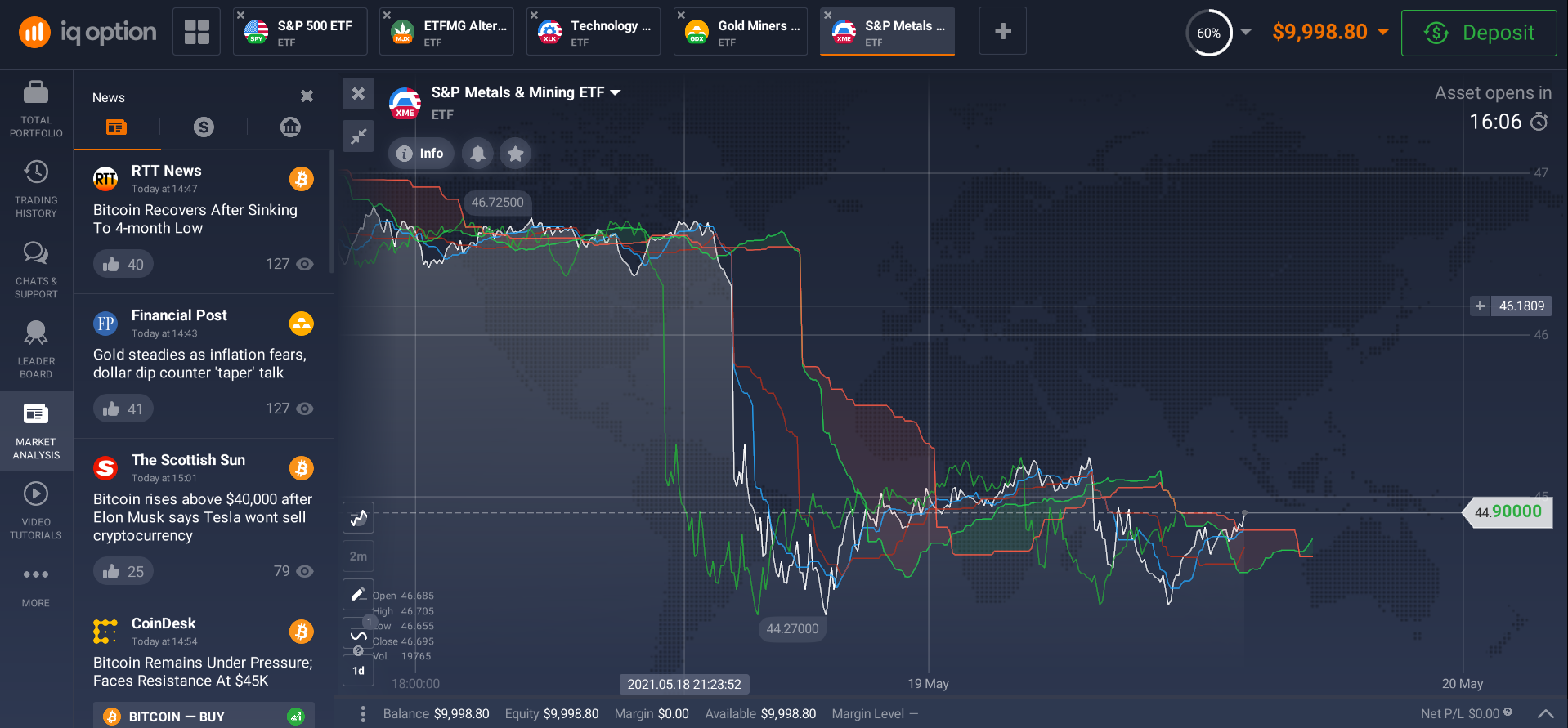Click the Deposit button
Image resolution: width=1568 pixels, height=728 pixels.
[1479, 33]
